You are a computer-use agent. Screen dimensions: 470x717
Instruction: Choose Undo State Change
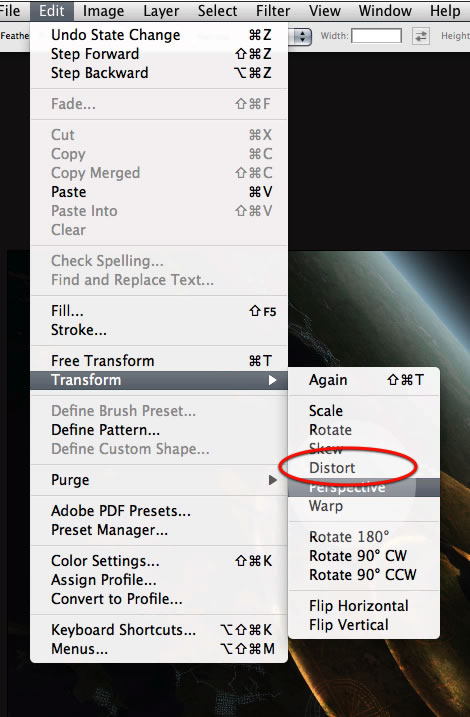(159, 35)
